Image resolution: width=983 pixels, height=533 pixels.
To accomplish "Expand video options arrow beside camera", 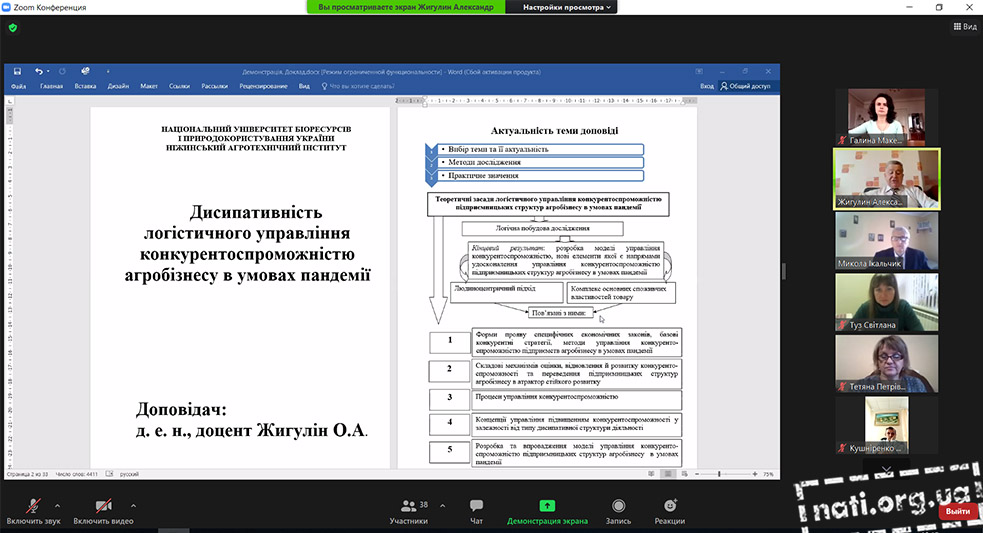I will [133, 505].
